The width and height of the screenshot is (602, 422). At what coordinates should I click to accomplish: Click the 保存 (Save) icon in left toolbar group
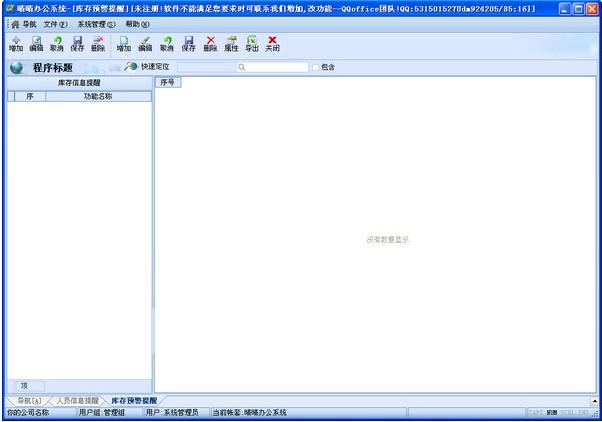click(77, 43)
